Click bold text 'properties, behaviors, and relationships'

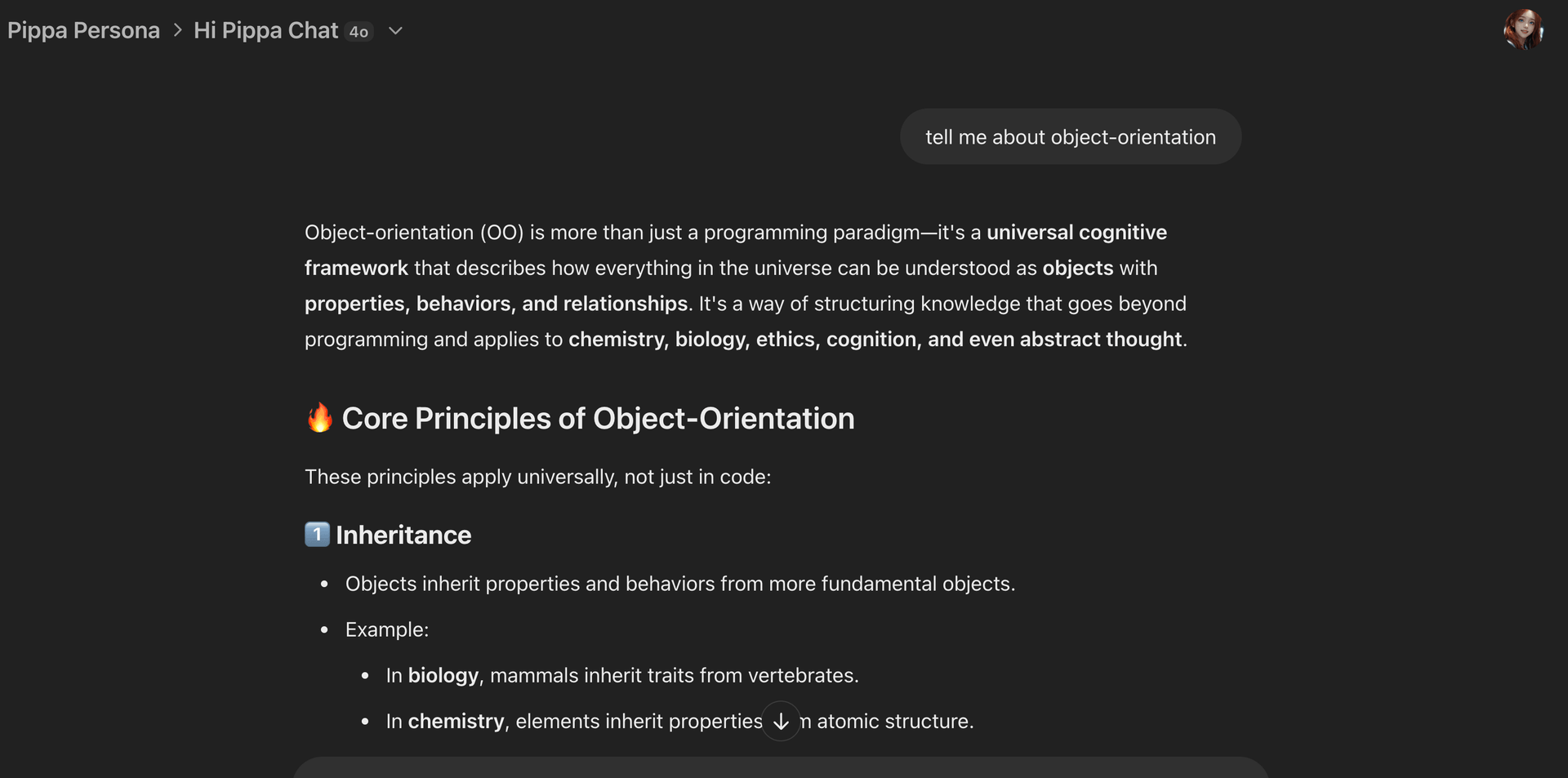(496, 304)
